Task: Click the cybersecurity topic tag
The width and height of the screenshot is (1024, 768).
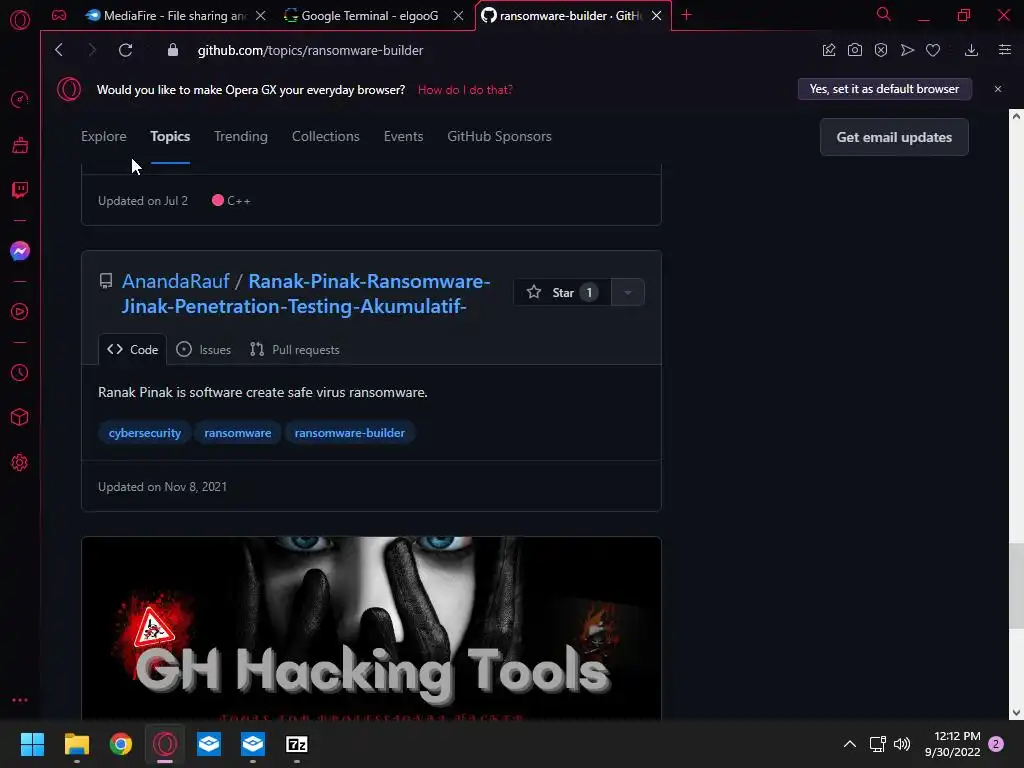Action: click(144, 433)
